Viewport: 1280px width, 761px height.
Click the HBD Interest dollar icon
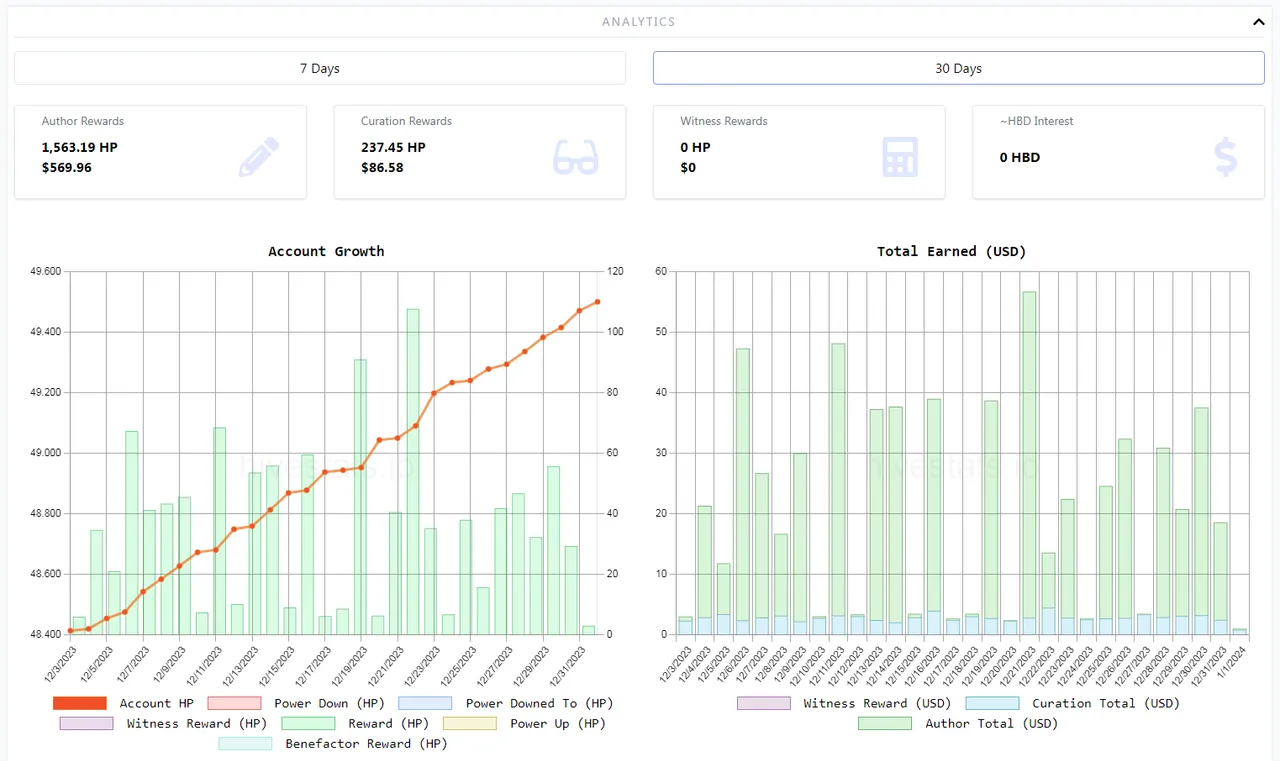click(1225, 157)
